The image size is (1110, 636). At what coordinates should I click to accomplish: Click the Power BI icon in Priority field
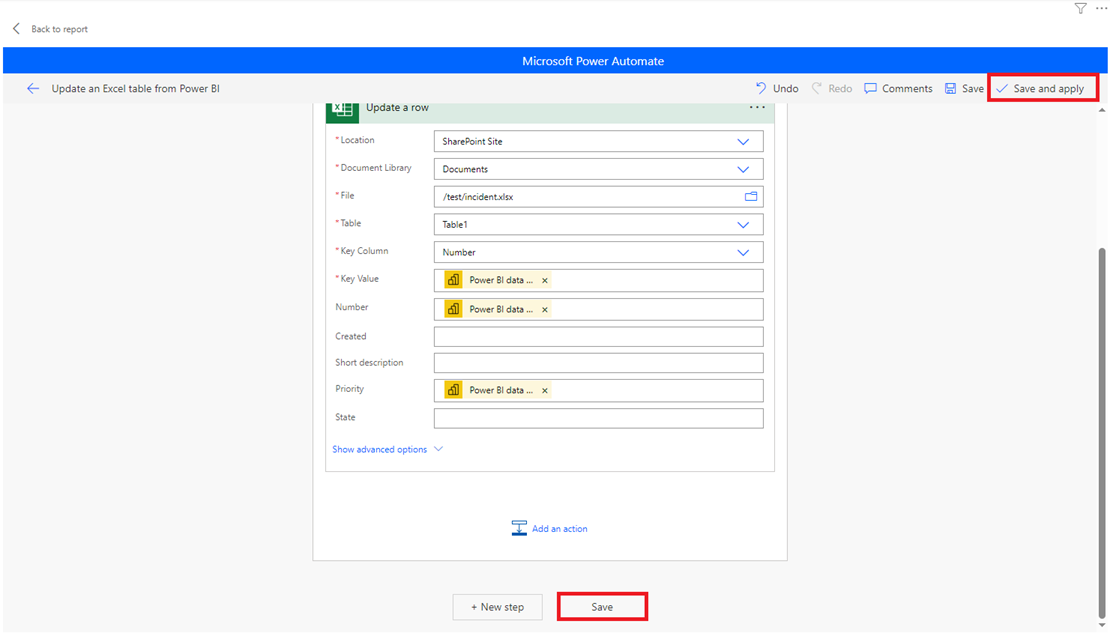pyautogui.click(x=453, y=390)
